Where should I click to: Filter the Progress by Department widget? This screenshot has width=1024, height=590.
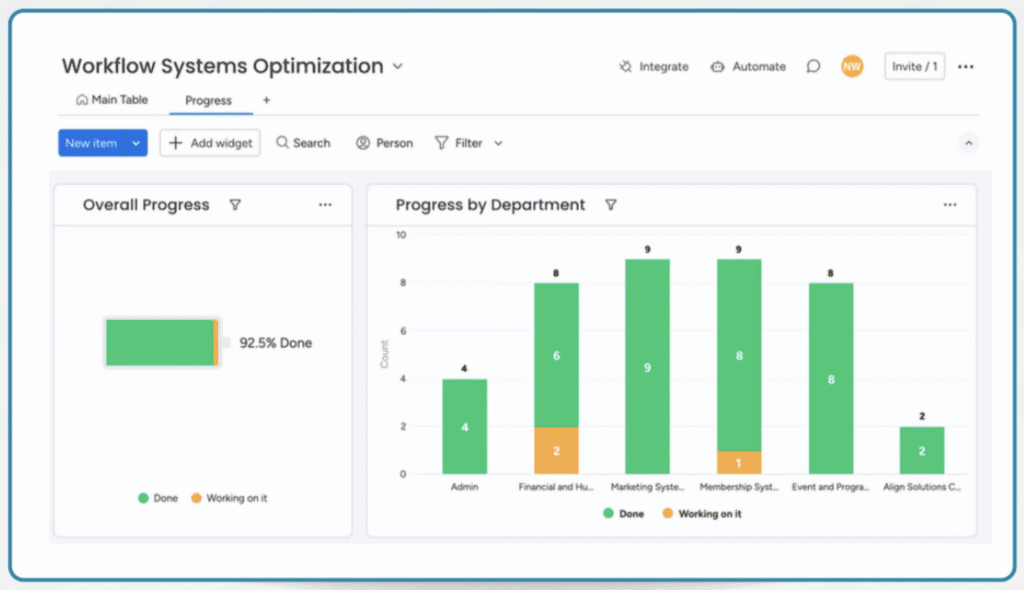(x=610, y=205)
